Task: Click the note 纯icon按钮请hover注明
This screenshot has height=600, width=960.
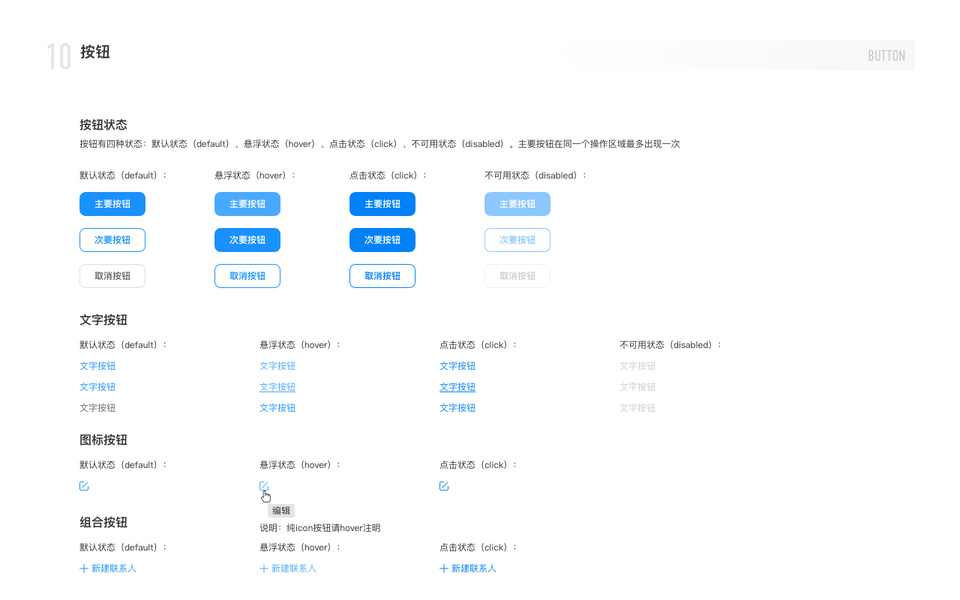Action: [x=334, y=528]
